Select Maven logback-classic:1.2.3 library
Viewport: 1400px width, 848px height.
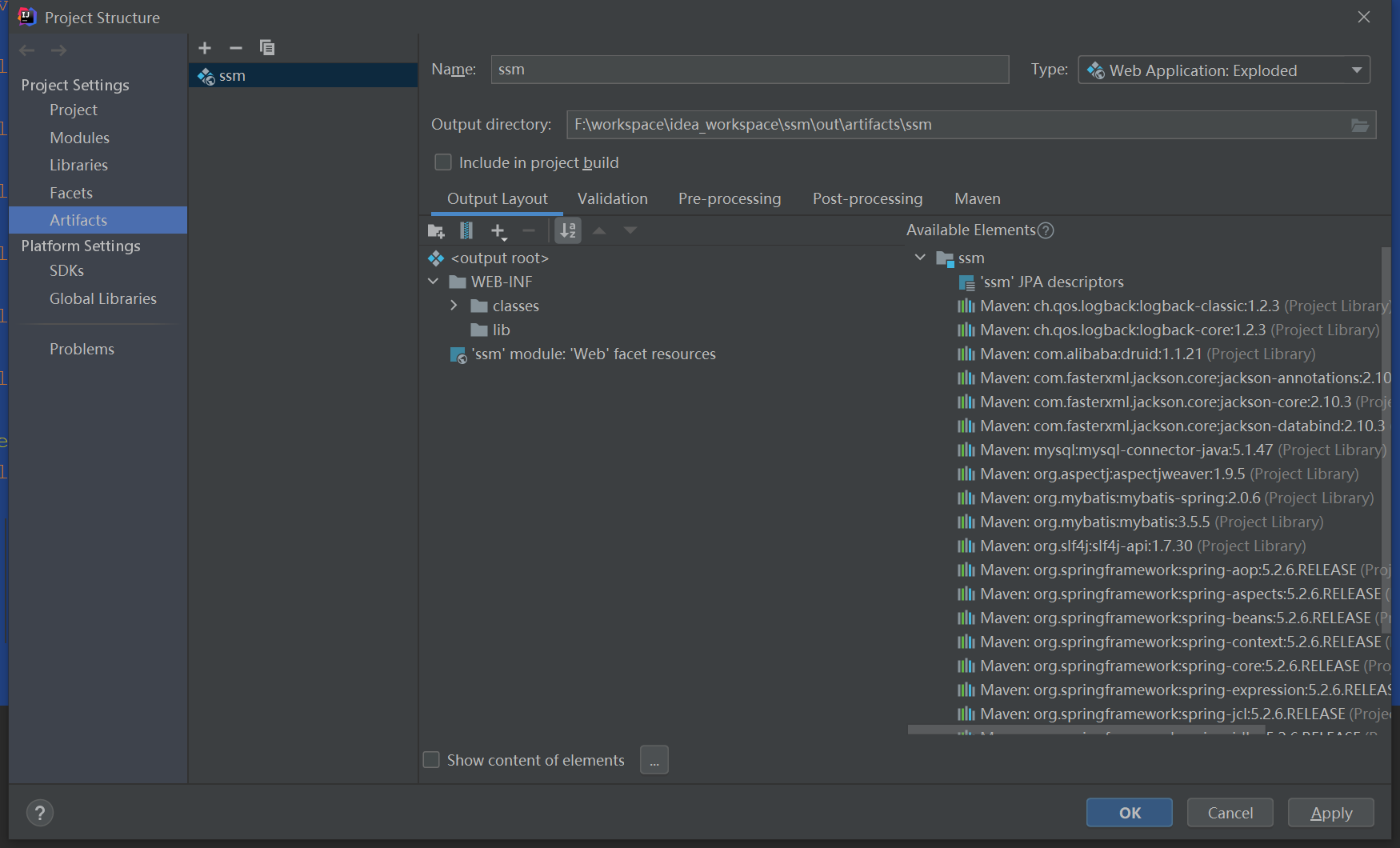(1174, 306)
